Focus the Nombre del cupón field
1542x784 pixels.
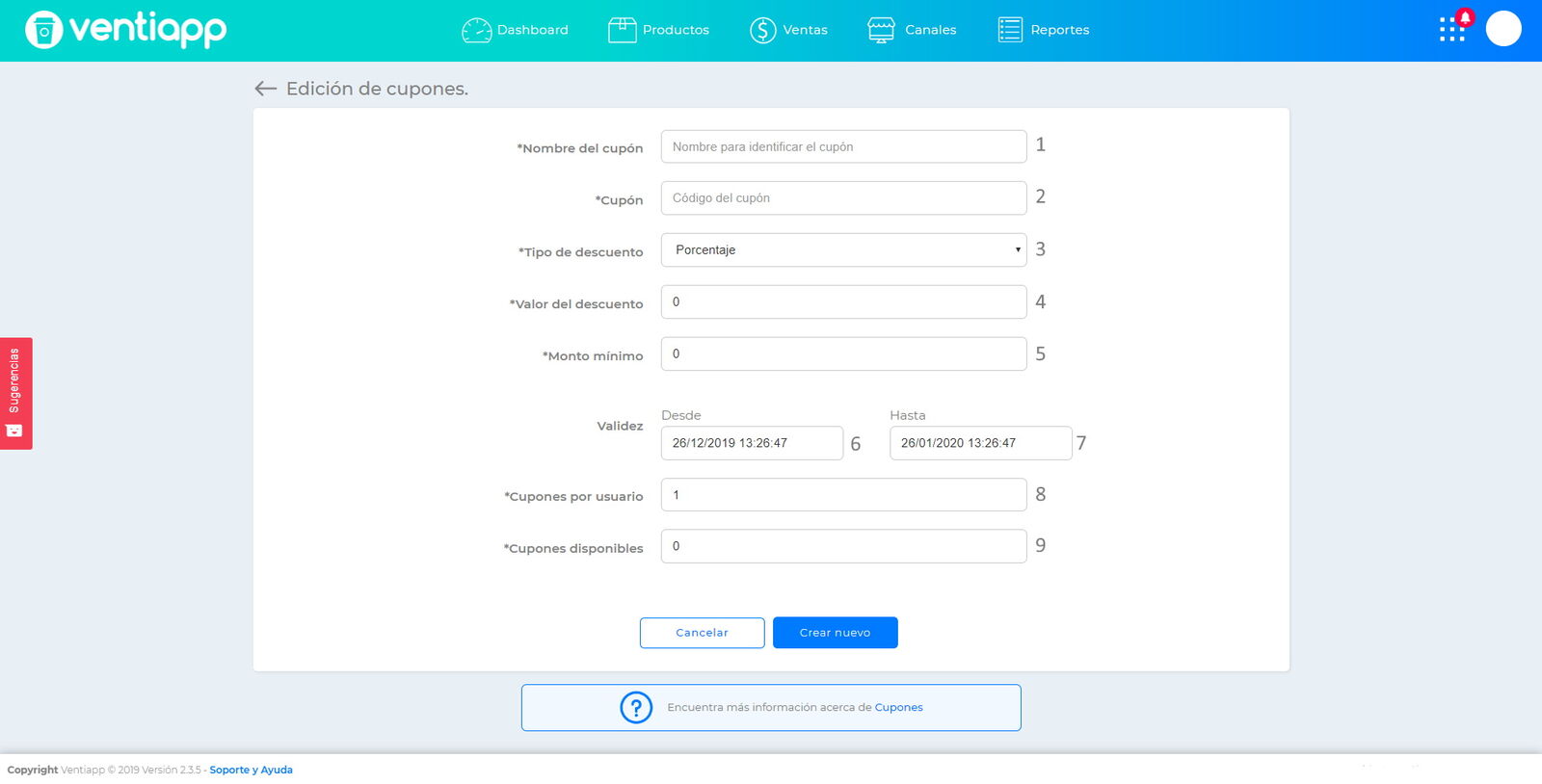click(x=843, y=146)
